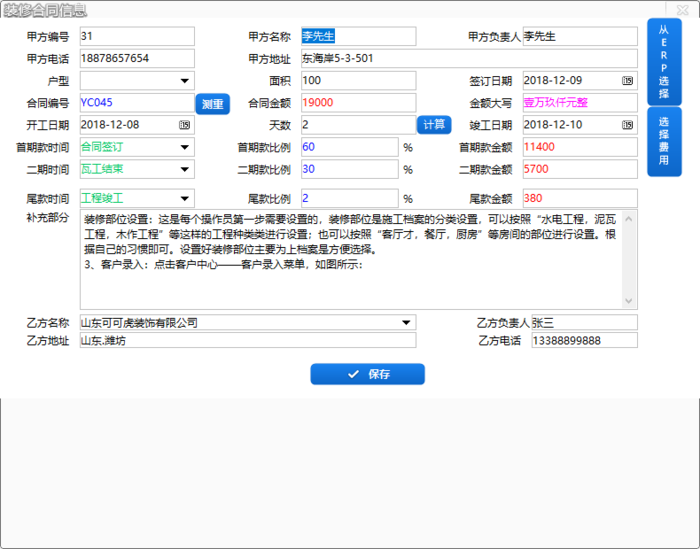Screen dimensions: 700x549
Task: Open the 开工日期 calendar picker icon
Action: (x=184, y=125)
